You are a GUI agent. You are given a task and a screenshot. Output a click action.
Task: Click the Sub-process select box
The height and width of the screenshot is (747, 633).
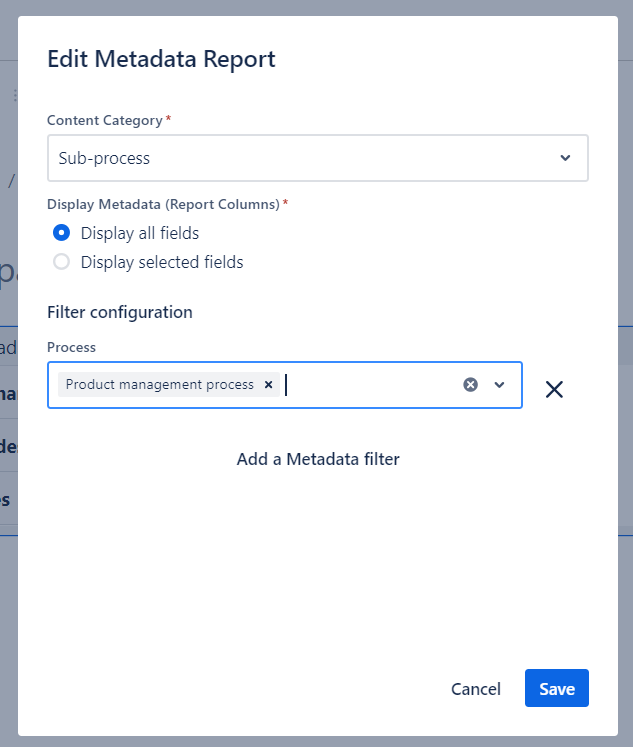point(300,158)
